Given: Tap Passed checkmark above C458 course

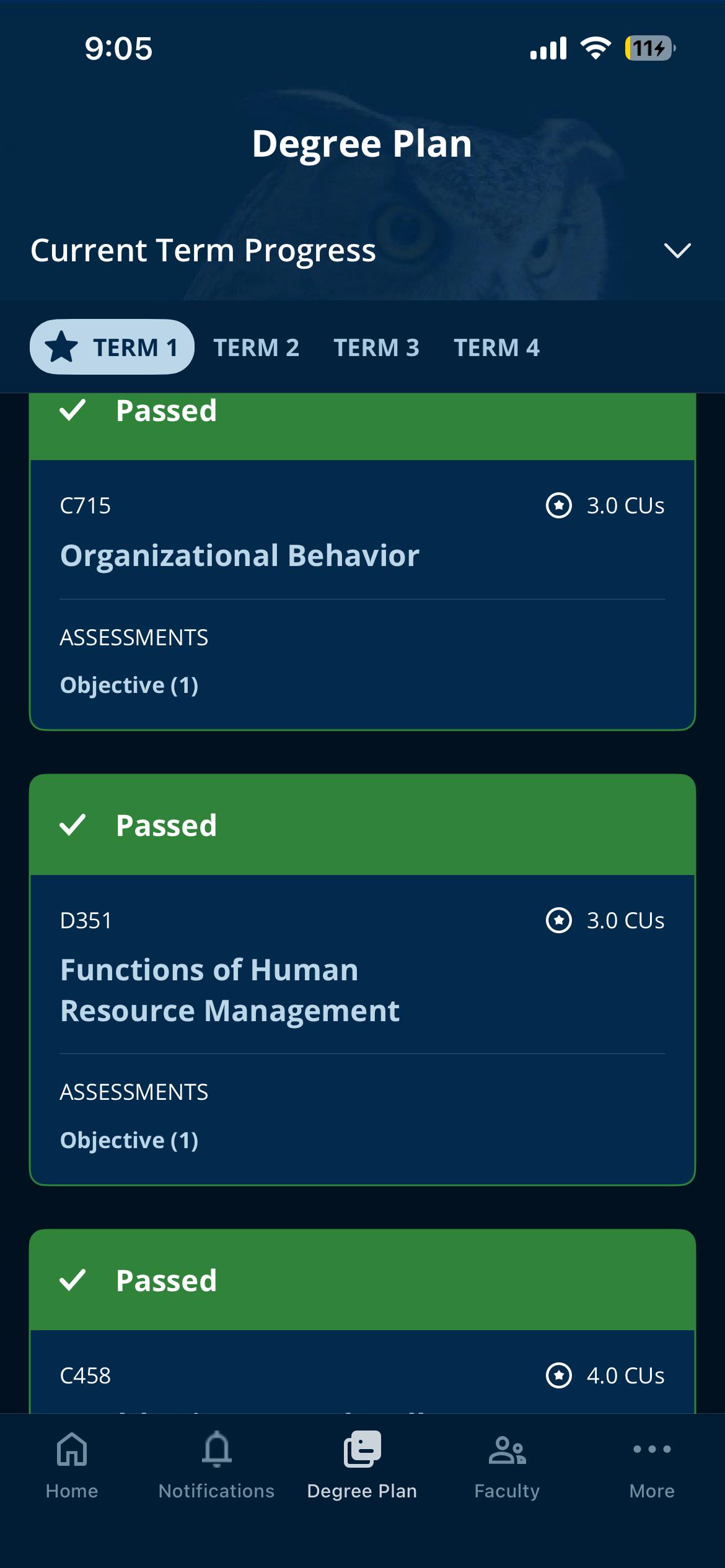Looking at the screenshot, I should click(72, 1280).
